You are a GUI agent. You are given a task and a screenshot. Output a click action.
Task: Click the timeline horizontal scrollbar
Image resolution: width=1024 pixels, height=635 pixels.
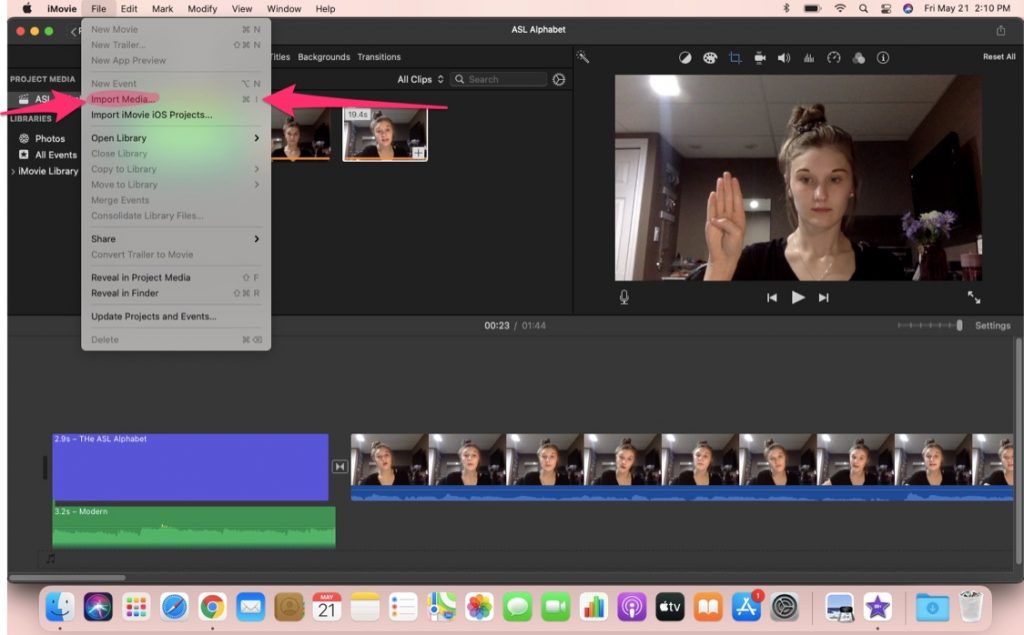[x=67, y=578]
